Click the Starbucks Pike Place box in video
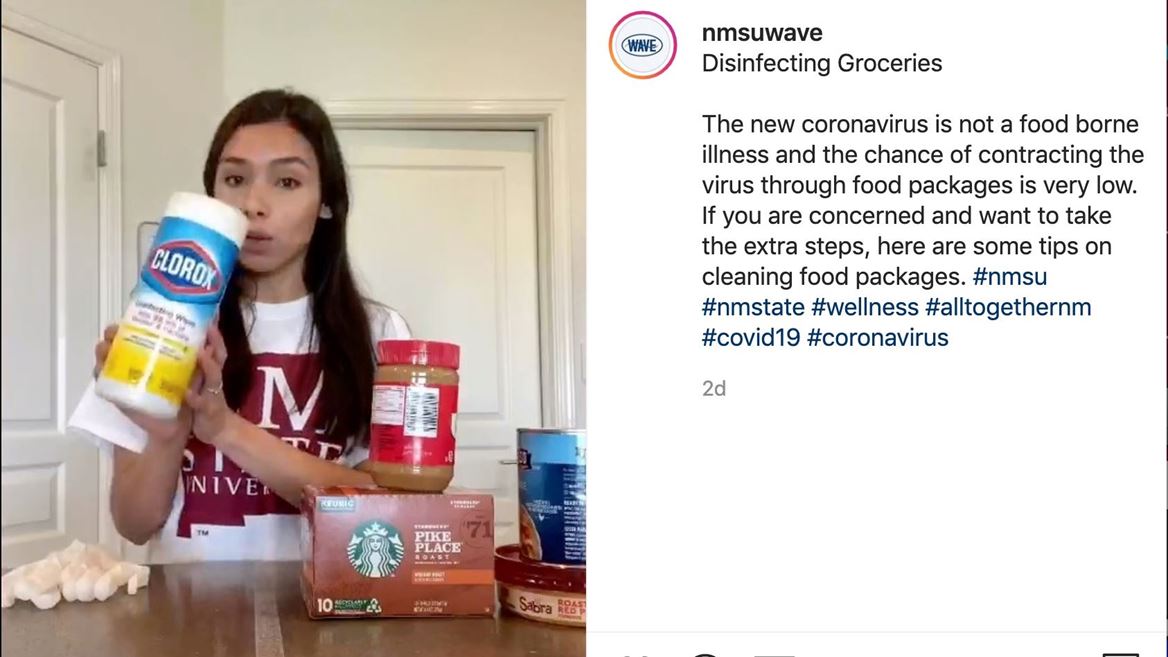Viewport: 1168px width, 657px height. tap(399, 551)
